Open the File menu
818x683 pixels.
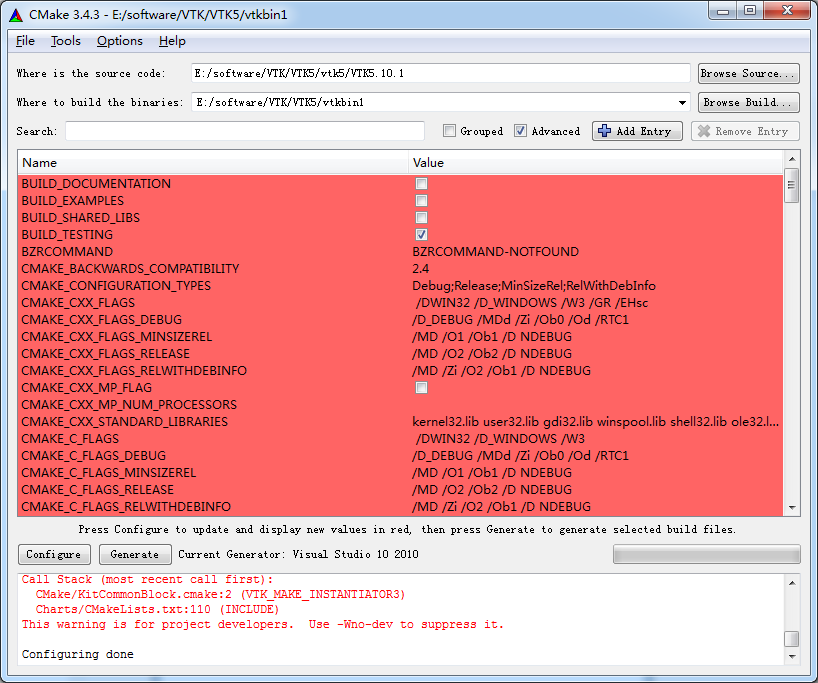25,41
